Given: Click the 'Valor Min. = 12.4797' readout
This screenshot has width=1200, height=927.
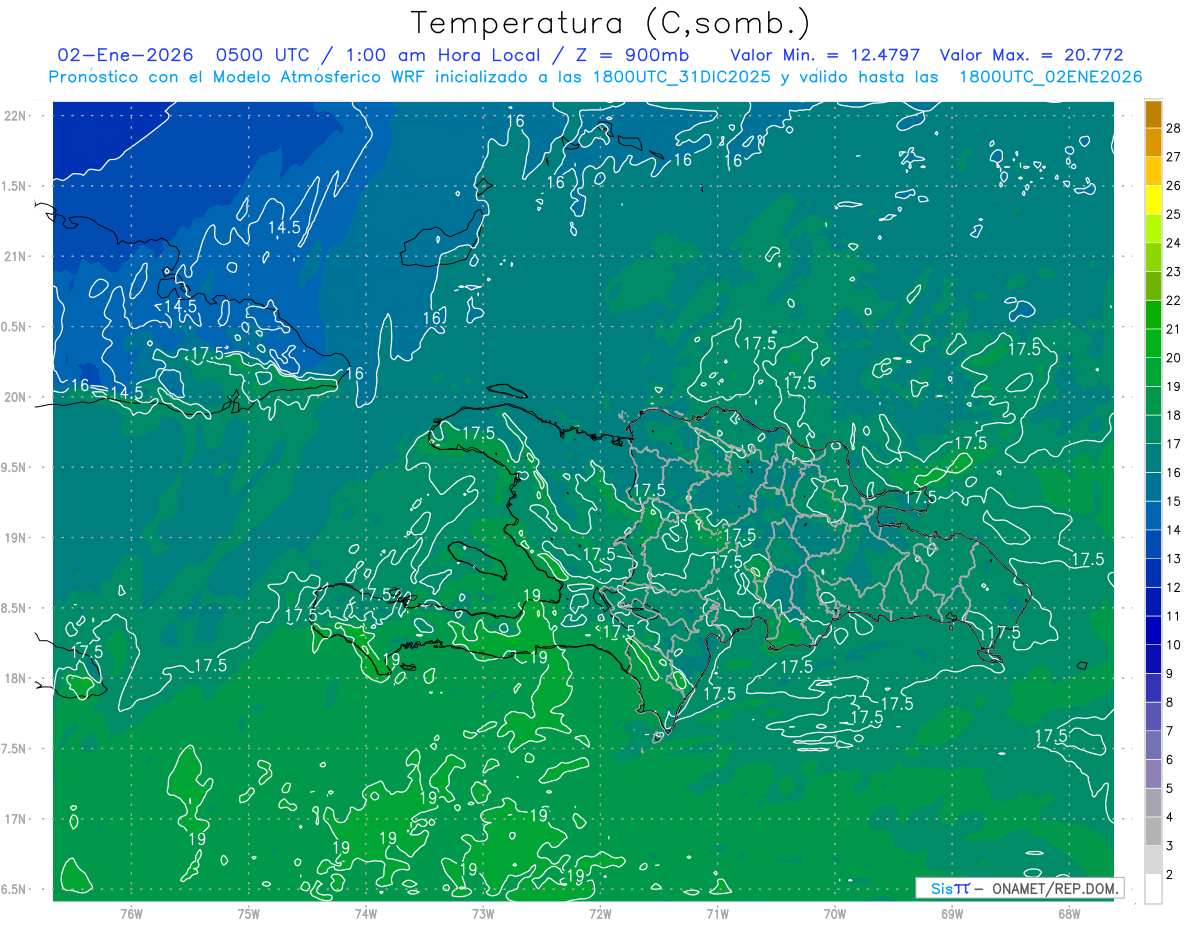Looking at the screenshot, I should click(x=825, y=55).
